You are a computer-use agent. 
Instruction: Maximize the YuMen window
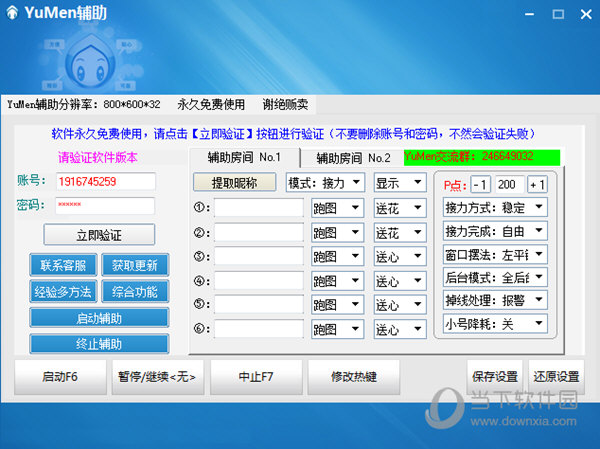point(558,14)
